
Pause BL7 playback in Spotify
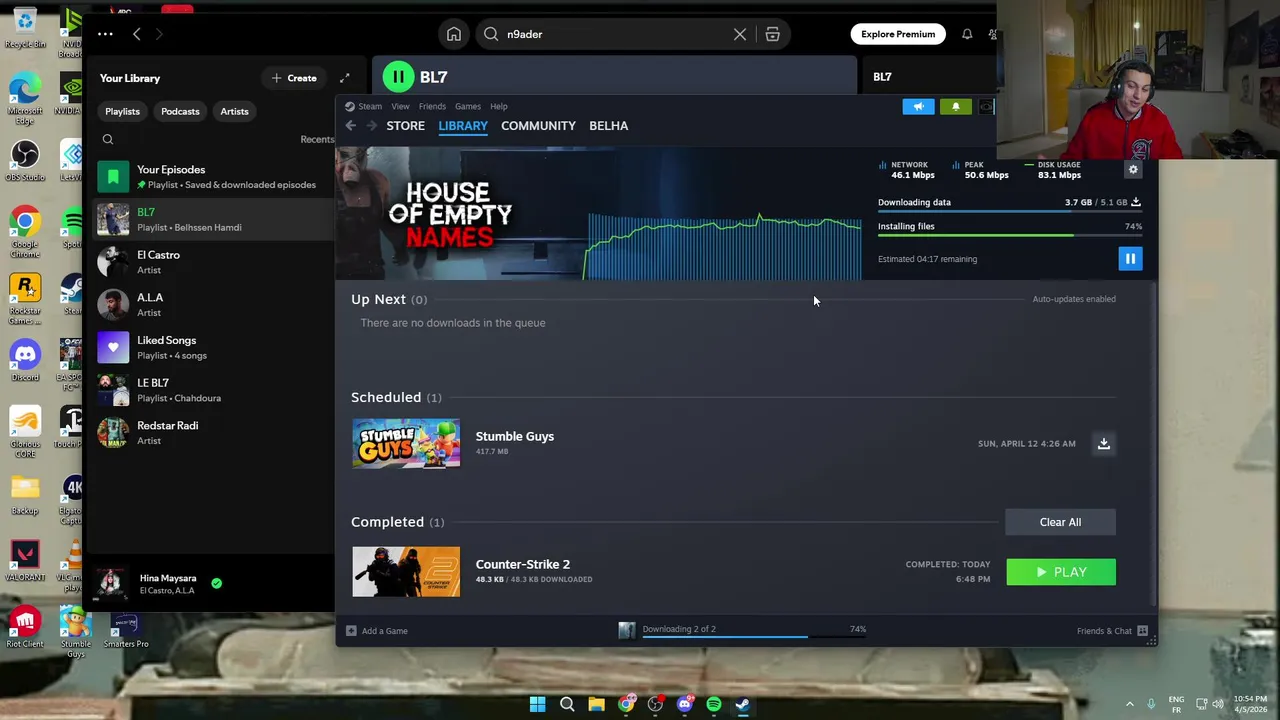398,77
